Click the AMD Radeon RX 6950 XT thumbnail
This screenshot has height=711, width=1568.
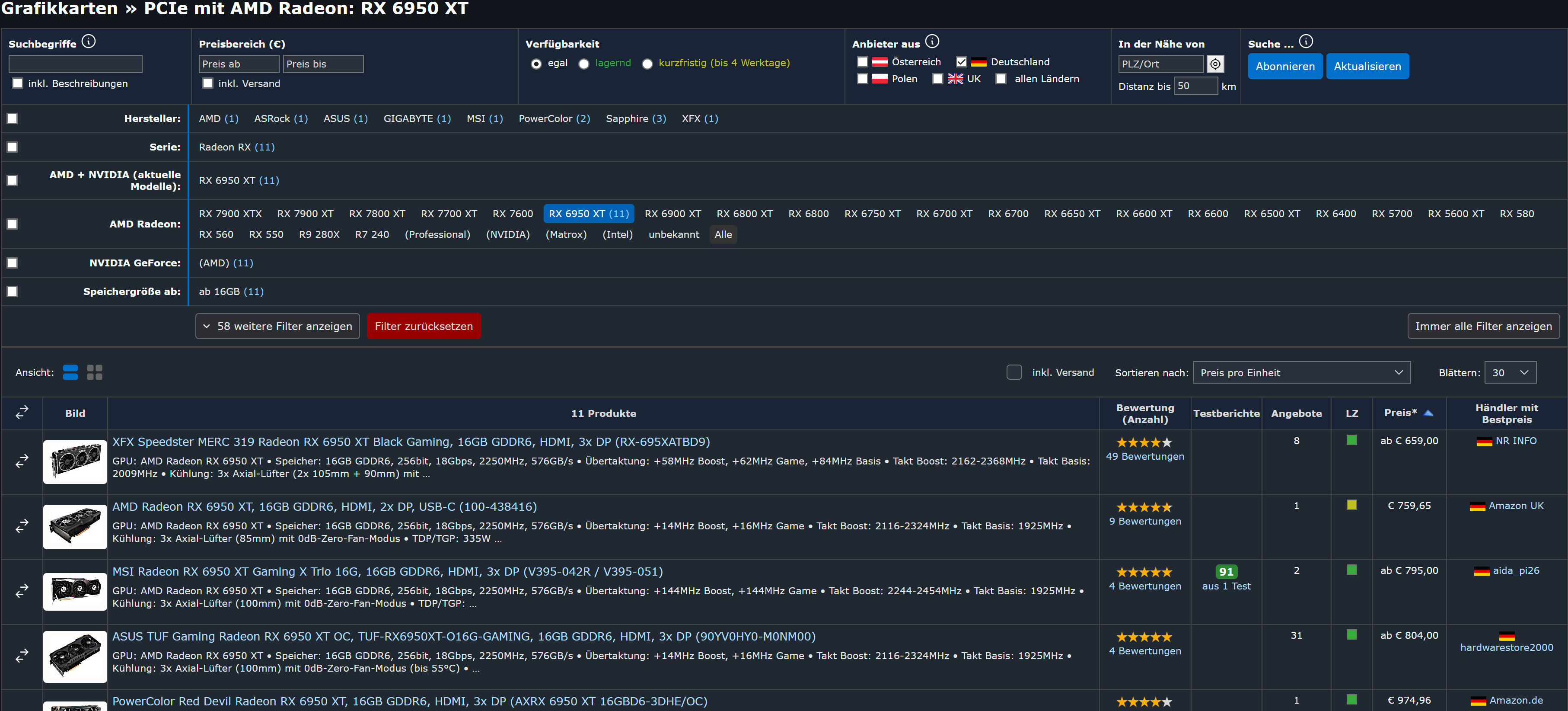tap(75, 526)
